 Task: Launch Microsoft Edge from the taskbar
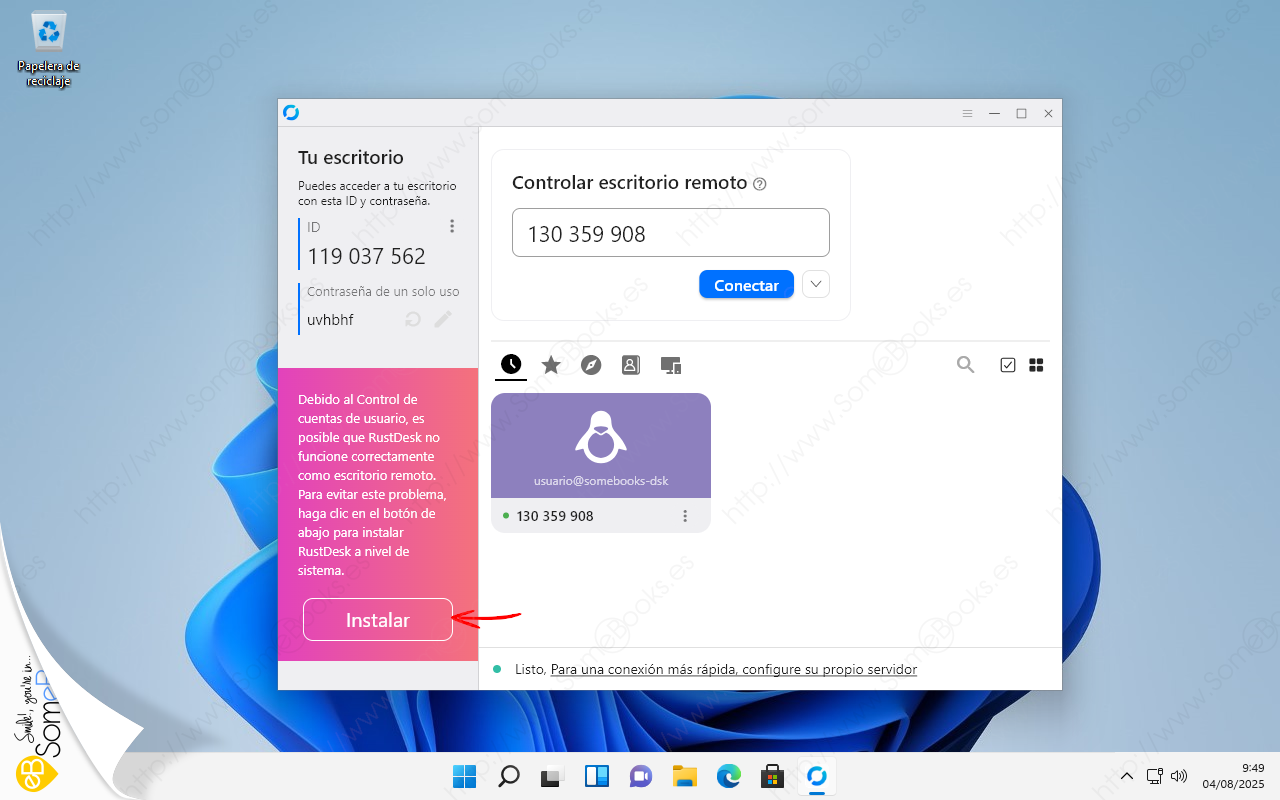point(729,776)
